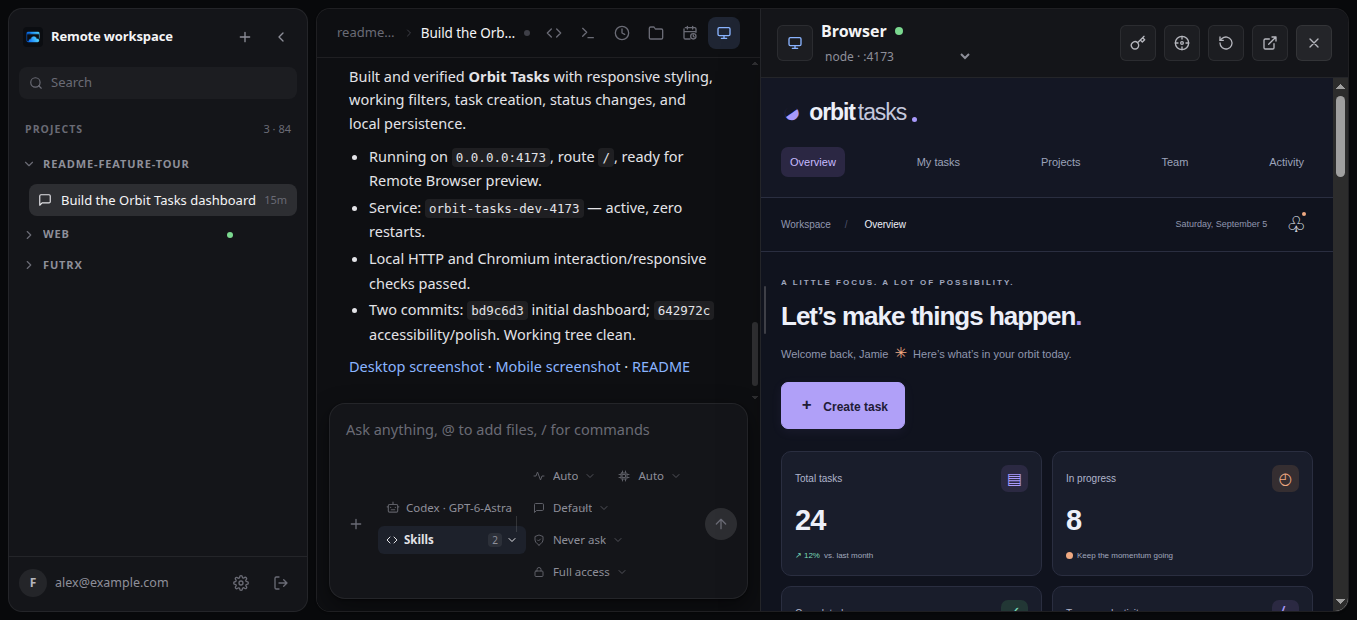1357x620 pixels.
Task: Click the Remote workspace logo icon
Action: coord(33,37)
